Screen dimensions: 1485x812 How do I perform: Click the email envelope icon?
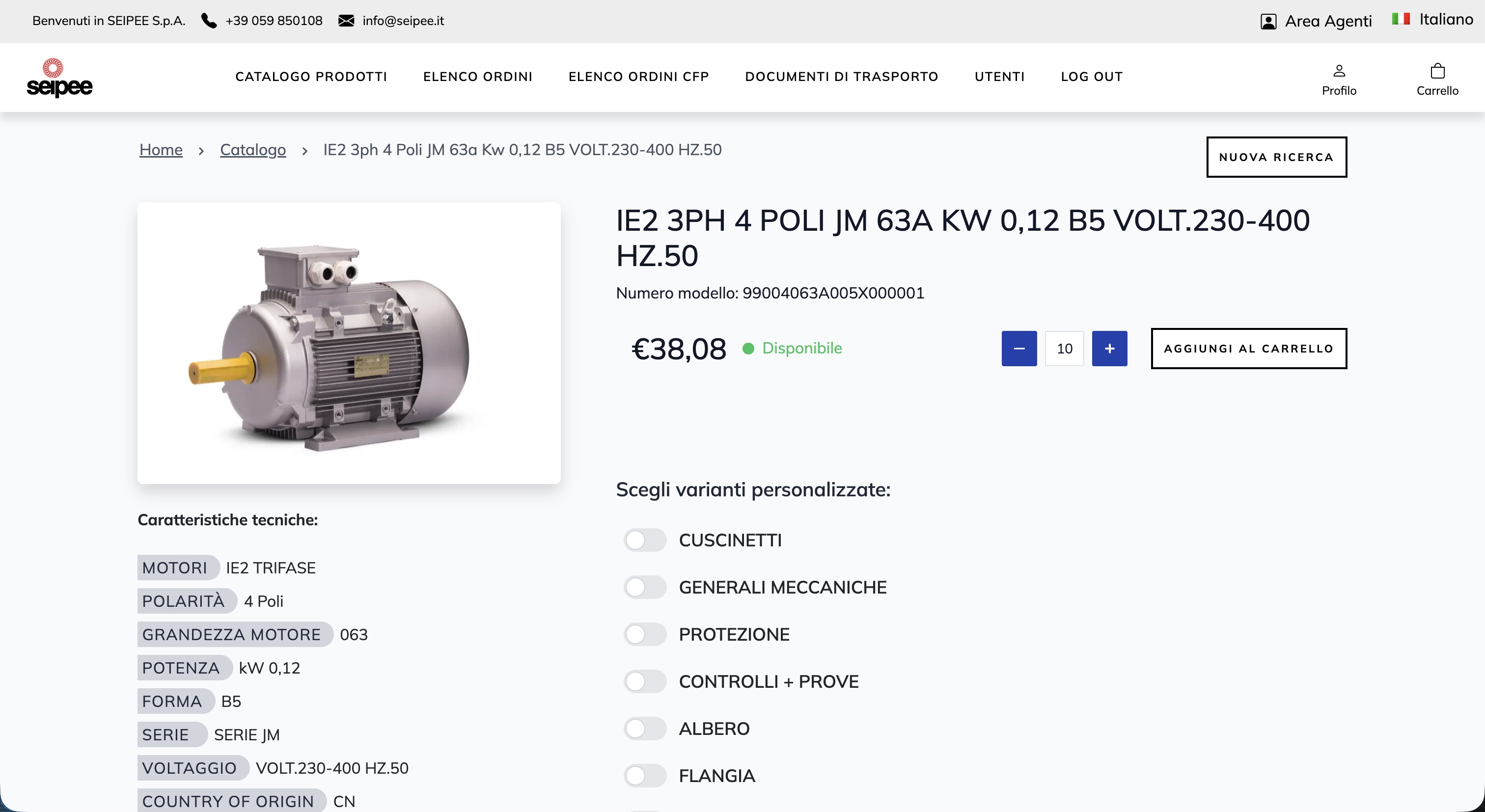point(346,21)
